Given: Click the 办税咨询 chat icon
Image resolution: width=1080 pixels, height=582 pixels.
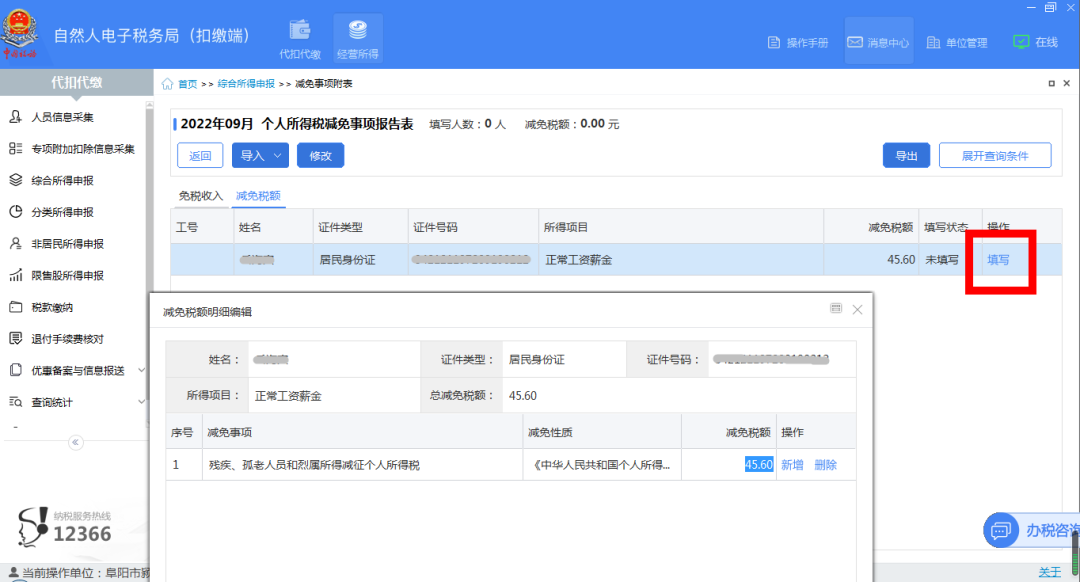Looking at the screenshot, I should point(1001,530).
